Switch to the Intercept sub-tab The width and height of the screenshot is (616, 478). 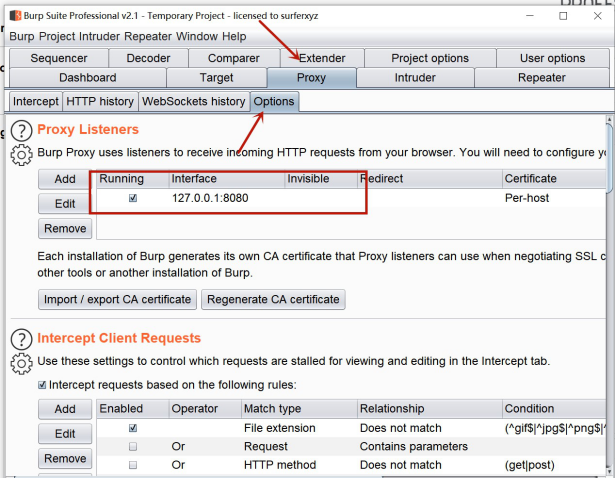35,101
